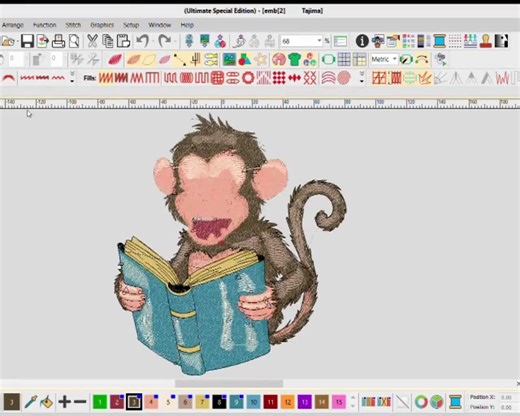Add a color with the plus icon

pyautogui.click(x=65, y=402)
